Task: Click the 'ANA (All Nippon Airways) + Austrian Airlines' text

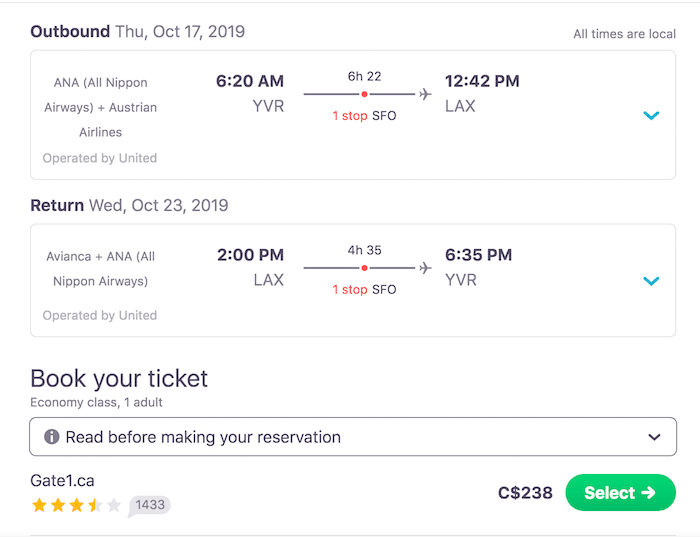Action: [100, 107]
